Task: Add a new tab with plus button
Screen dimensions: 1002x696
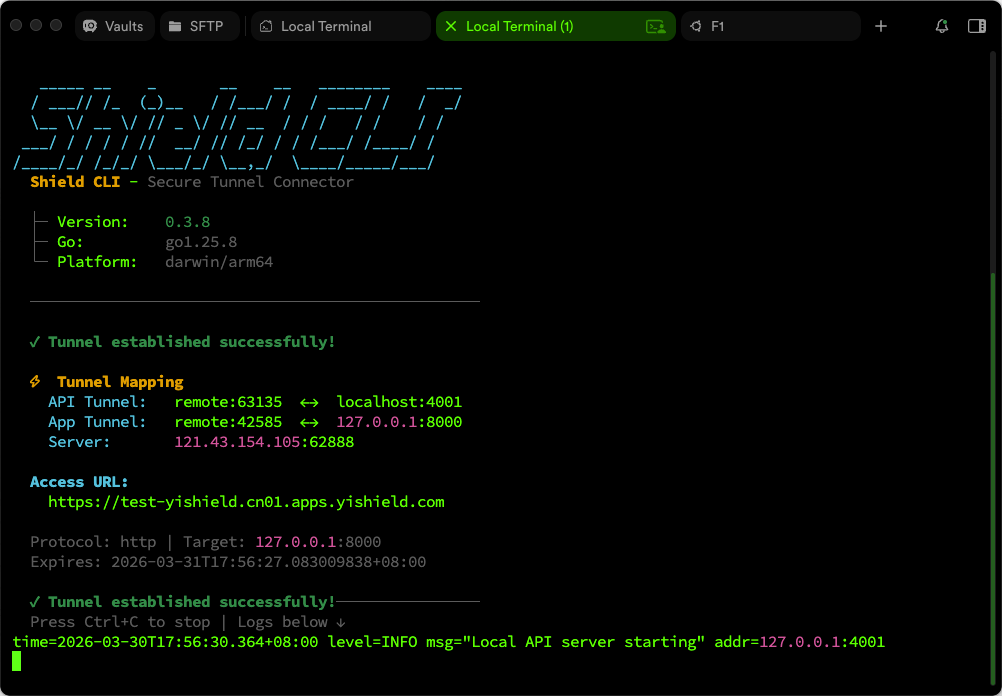Action: pos(881,26)
